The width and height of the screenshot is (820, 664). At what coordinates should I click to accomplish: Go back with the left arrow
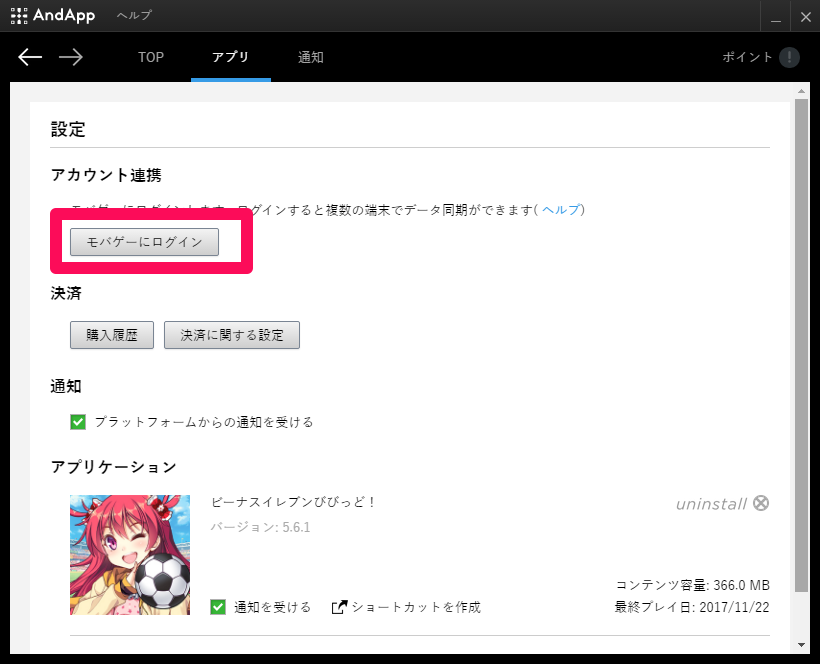[30, 57]
